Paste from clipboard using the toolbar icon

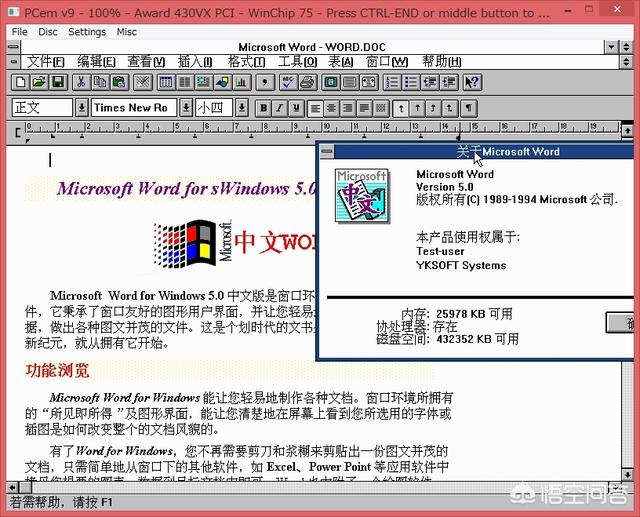tap(120, 82)
